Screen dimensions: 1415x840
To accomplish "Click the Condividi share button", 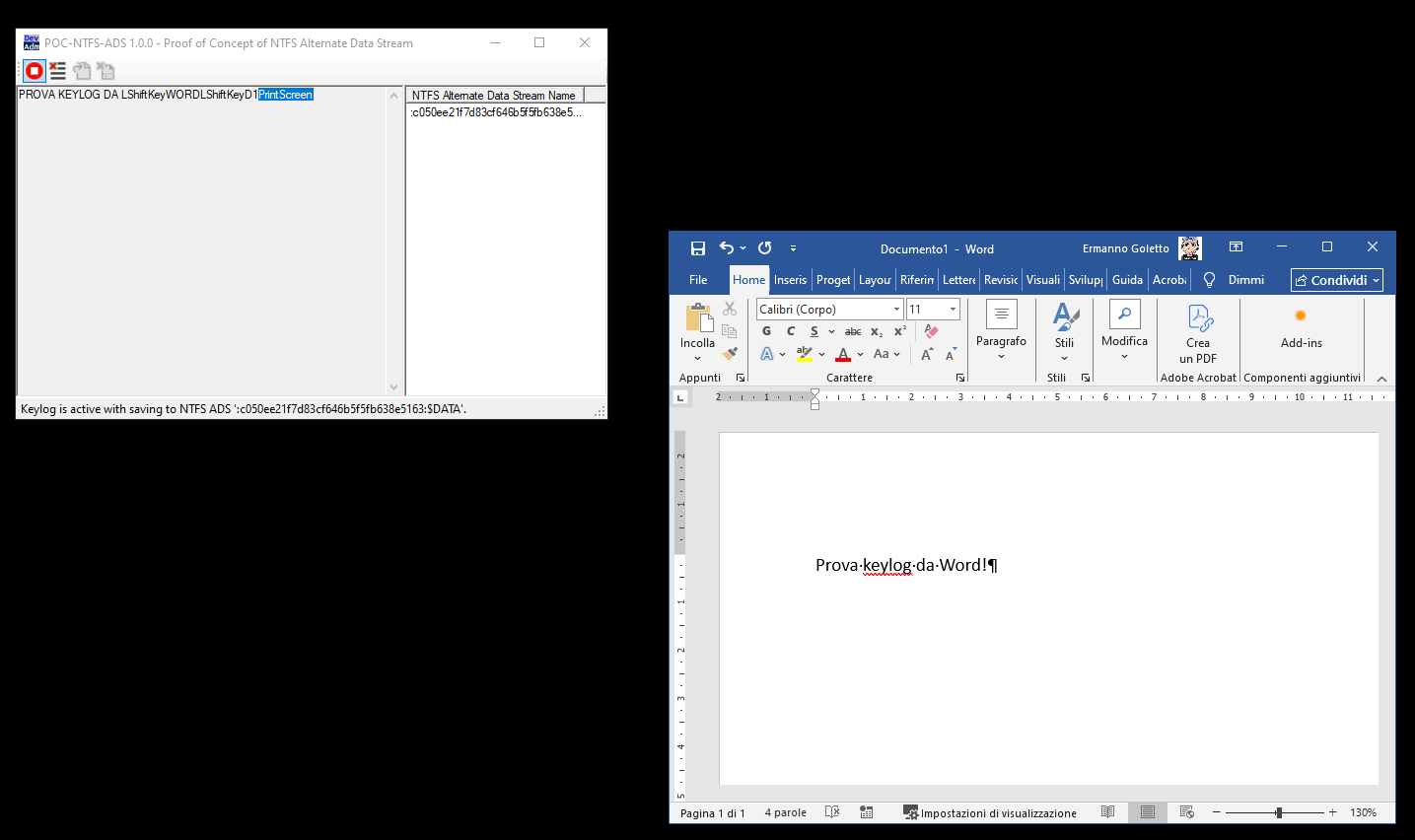I will pos(1336,280).
